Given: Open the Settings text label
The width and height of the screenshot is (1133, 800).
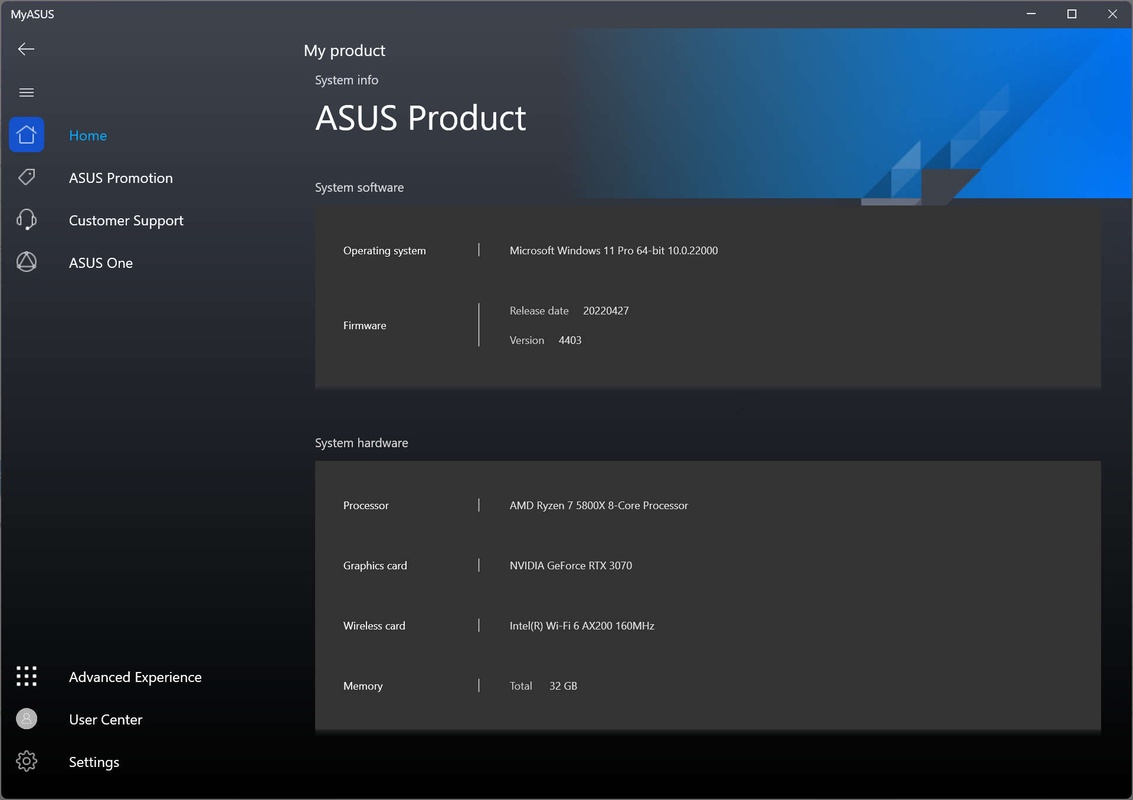Looking at the screenshot, I should 94,762.
